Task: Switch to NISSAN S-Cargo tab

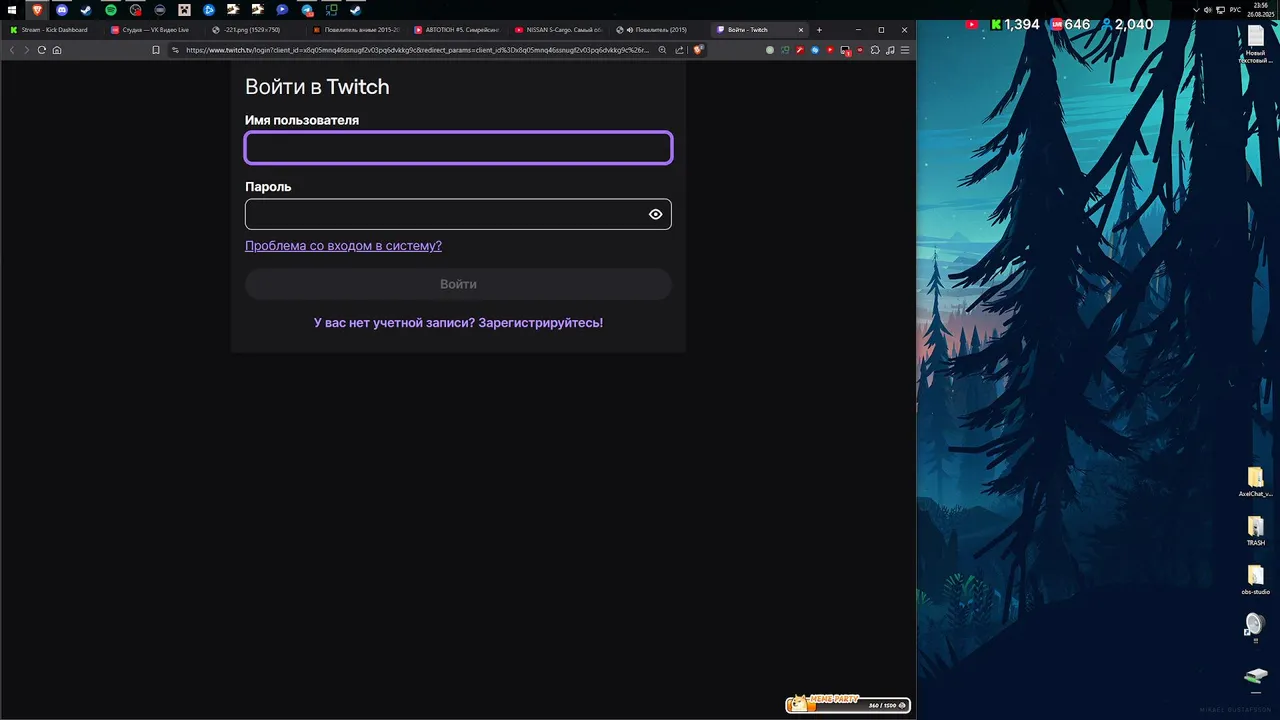Action: pyautogui.click(x=557, y=30)
